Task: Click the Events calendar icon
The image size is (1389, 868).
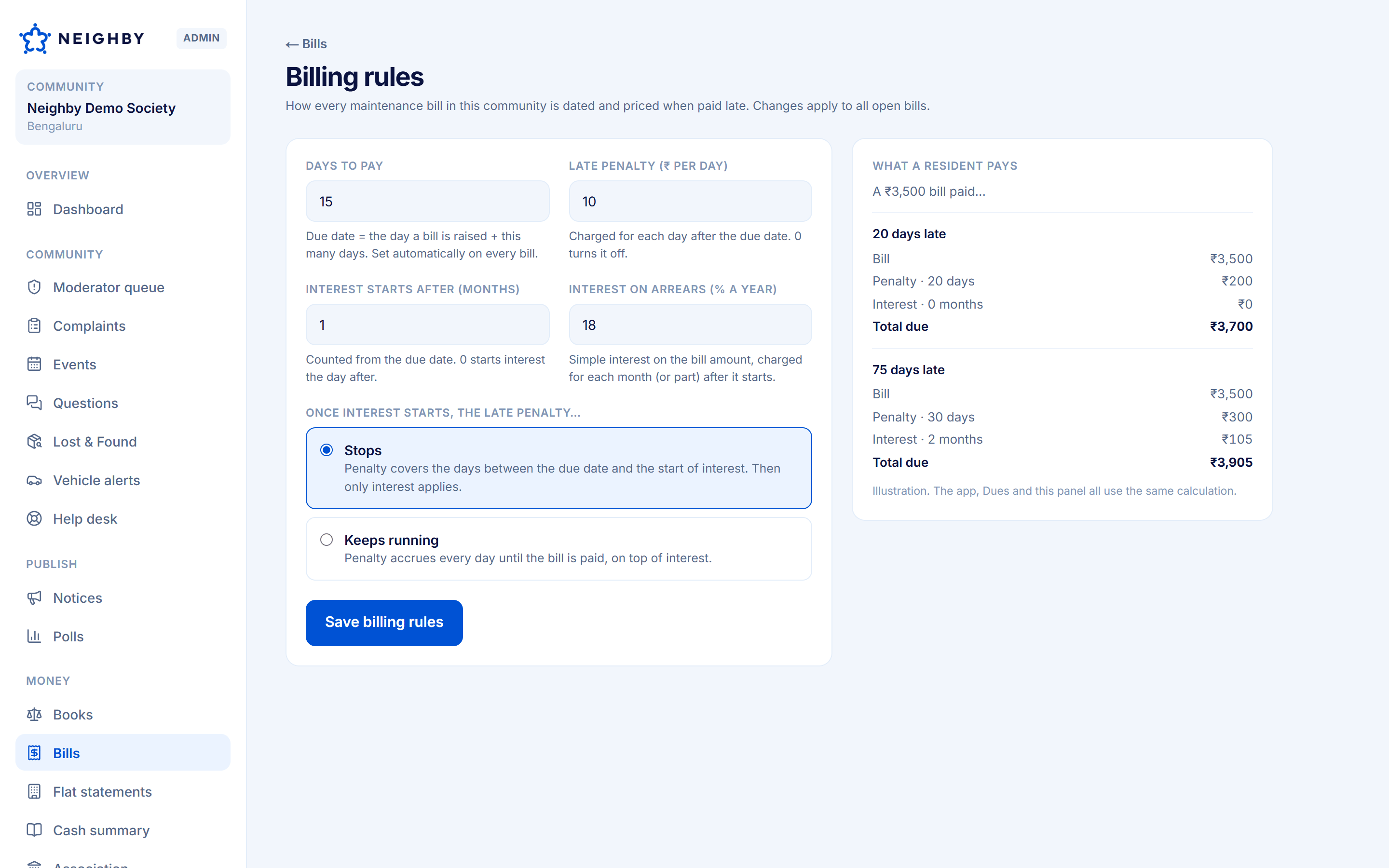Action: coord(34,364)
